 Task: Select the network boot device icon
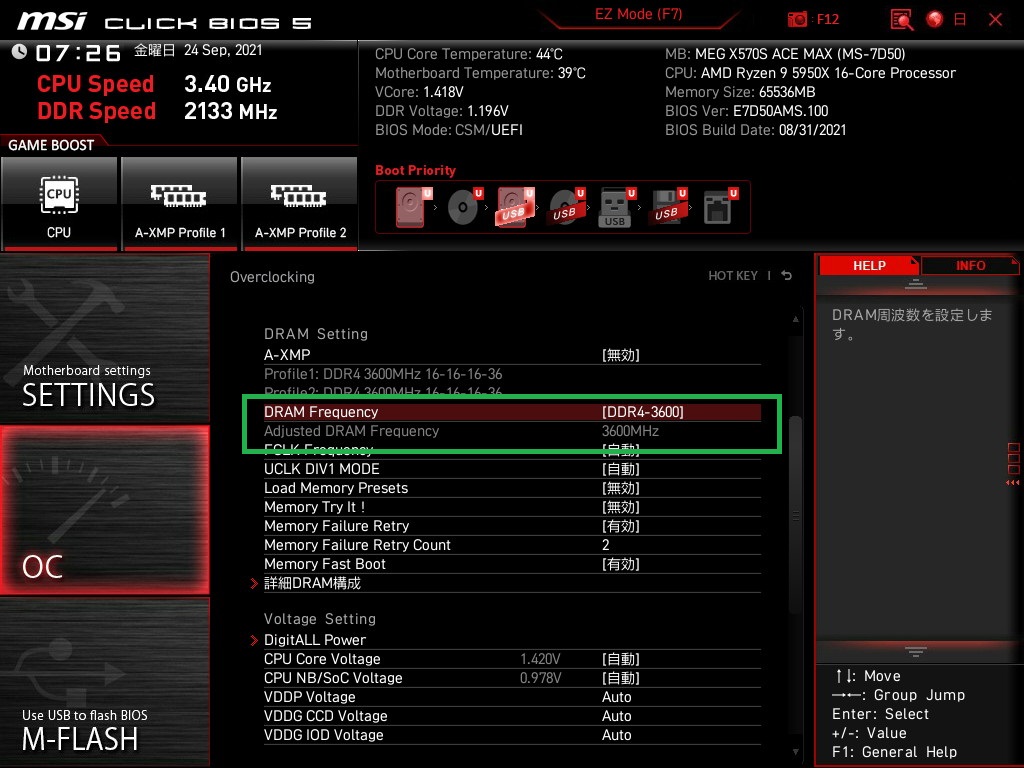[720, 207]
